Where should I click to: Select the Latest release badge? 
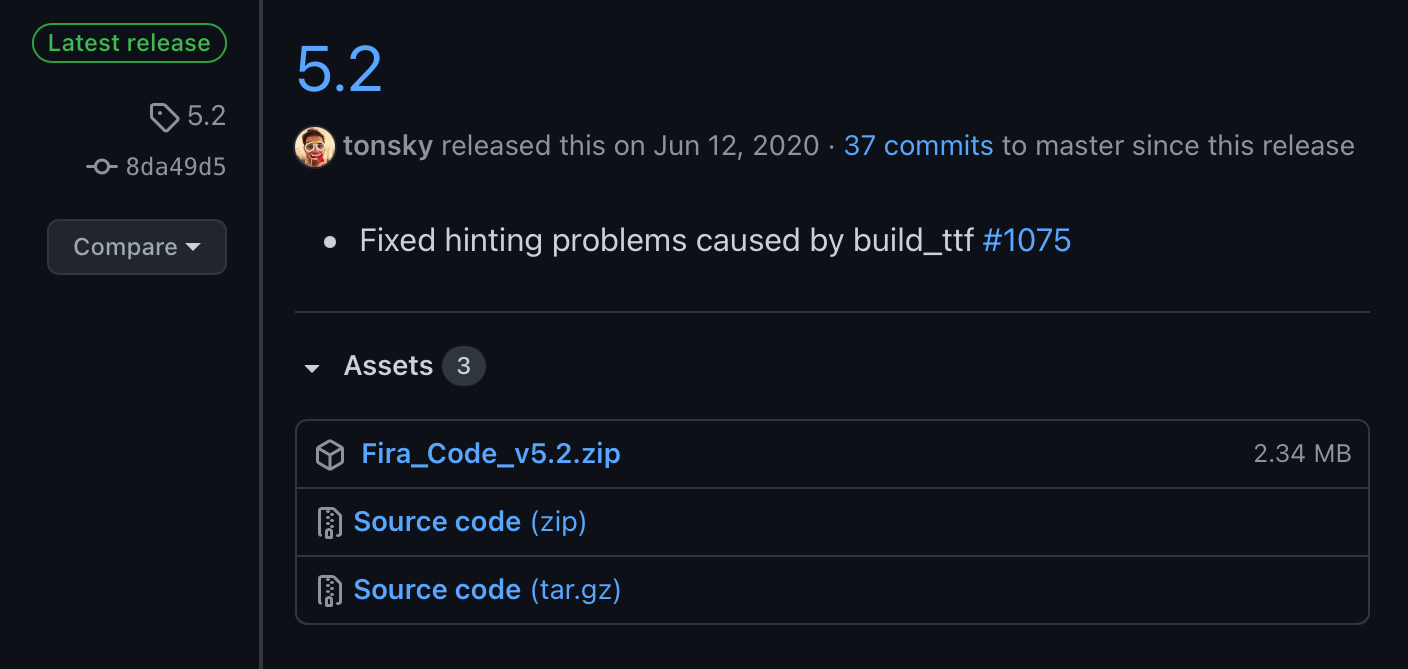pyautogui.click(x=129, y=43)
